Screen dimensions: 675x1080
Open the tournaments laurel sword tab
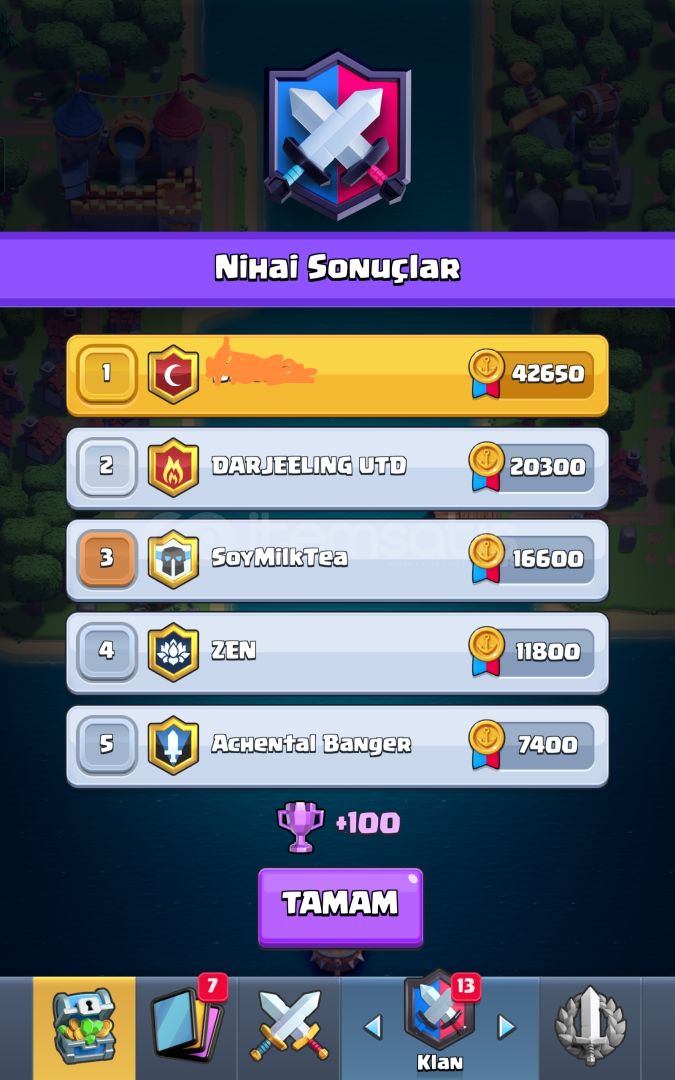pyautogui.click(x=590, y=1028)
